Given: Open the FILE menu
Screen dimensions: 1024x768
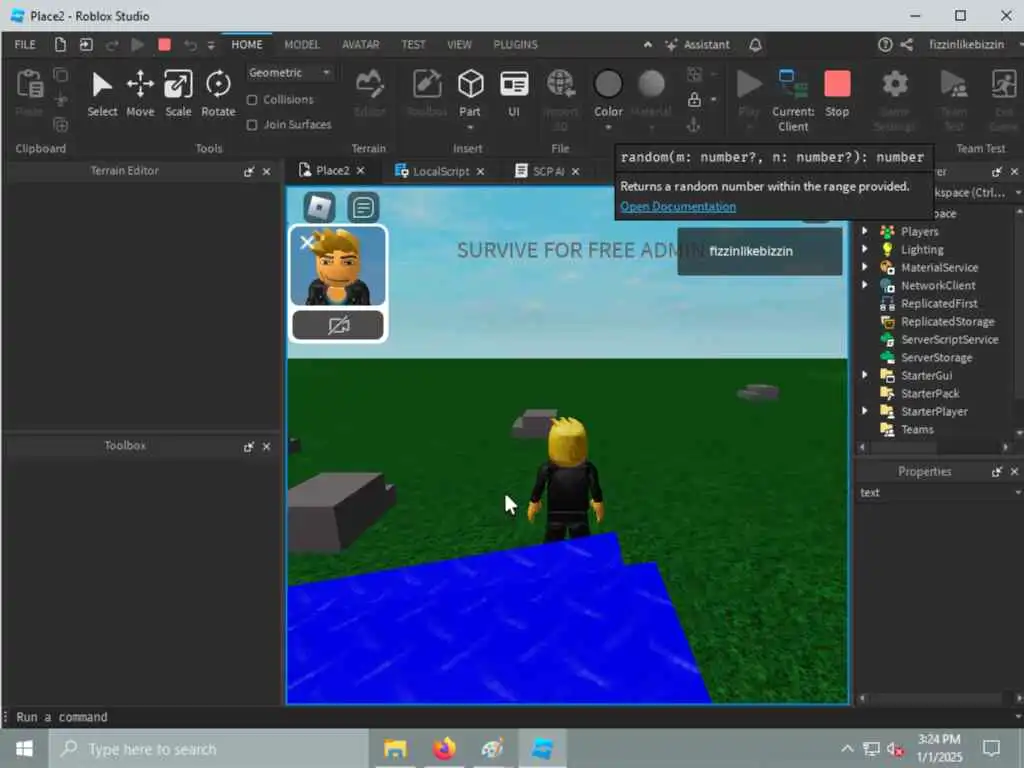Looking at the screenshot, I should point(25,44).
